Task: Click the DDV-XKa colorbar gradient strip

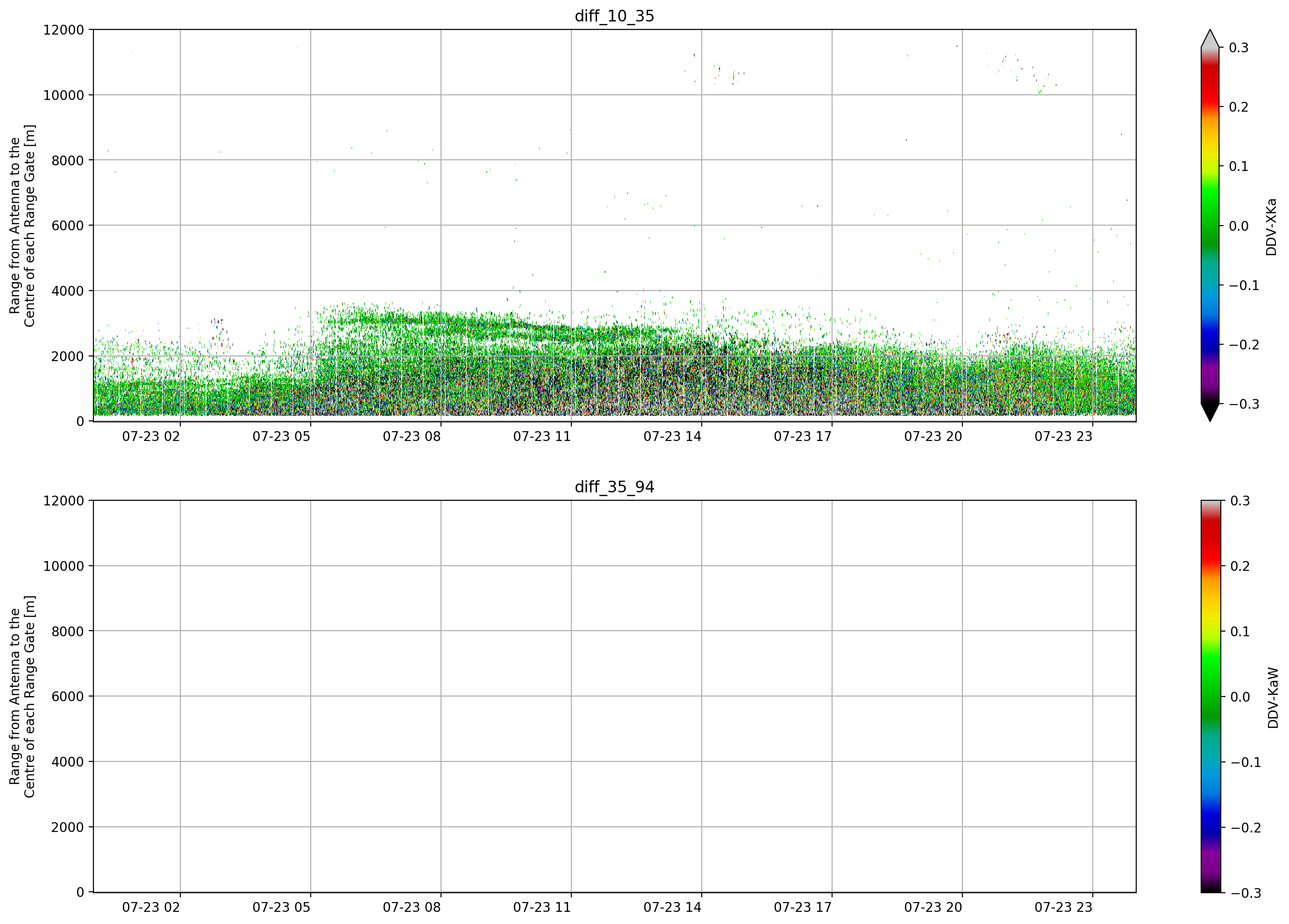Action: click(1210, 226)
